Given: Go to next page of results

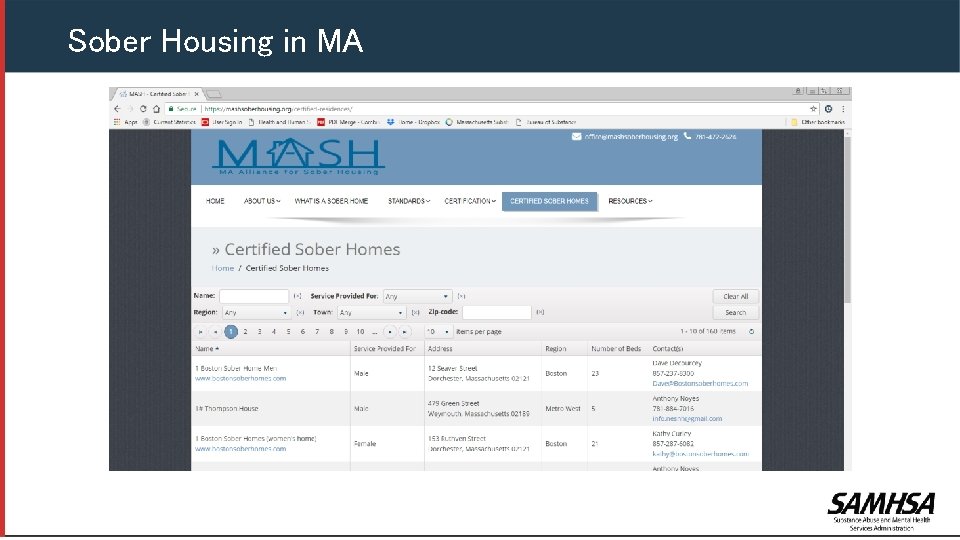Looking at the screenshot, I should (390, 332).
